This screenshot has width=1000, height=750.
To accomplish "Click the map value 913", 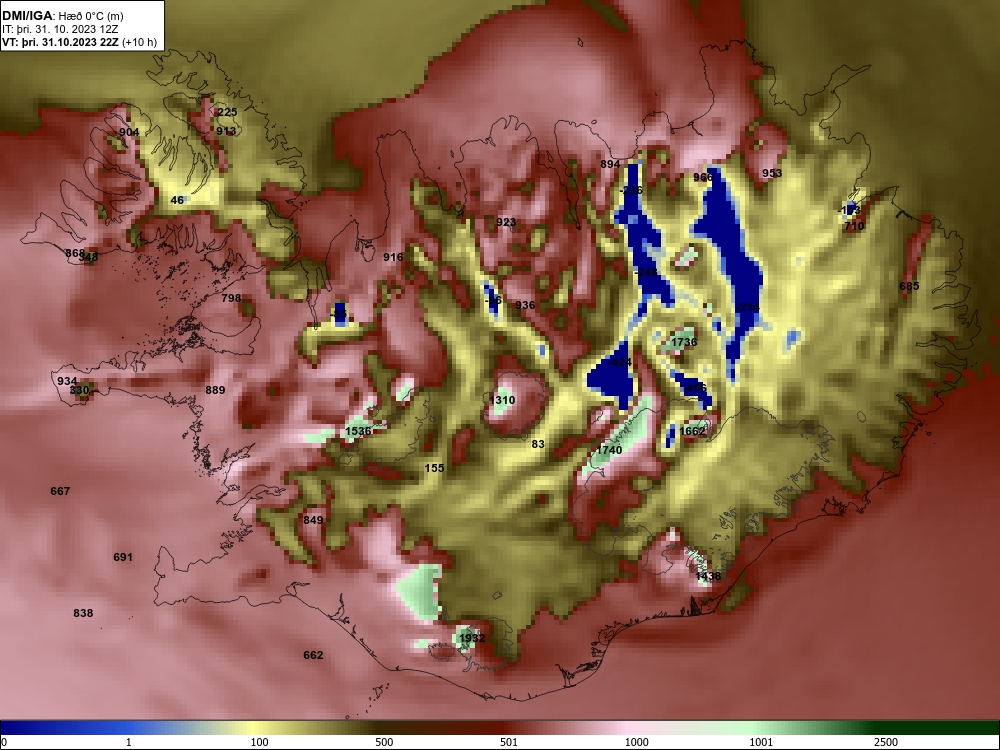I will [226, 131].
